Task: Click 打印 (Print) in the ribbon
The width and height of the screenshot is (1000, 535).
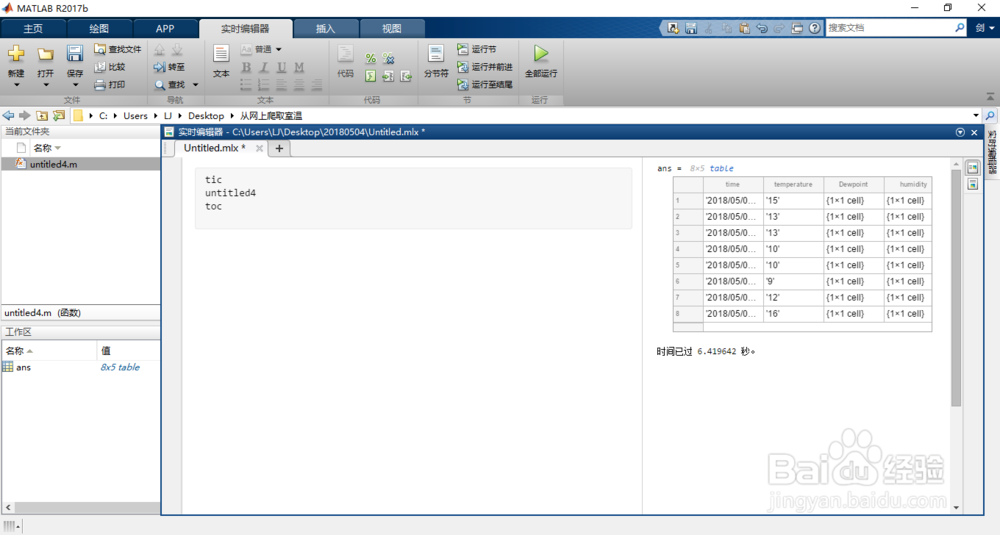Action: point(110,85)
